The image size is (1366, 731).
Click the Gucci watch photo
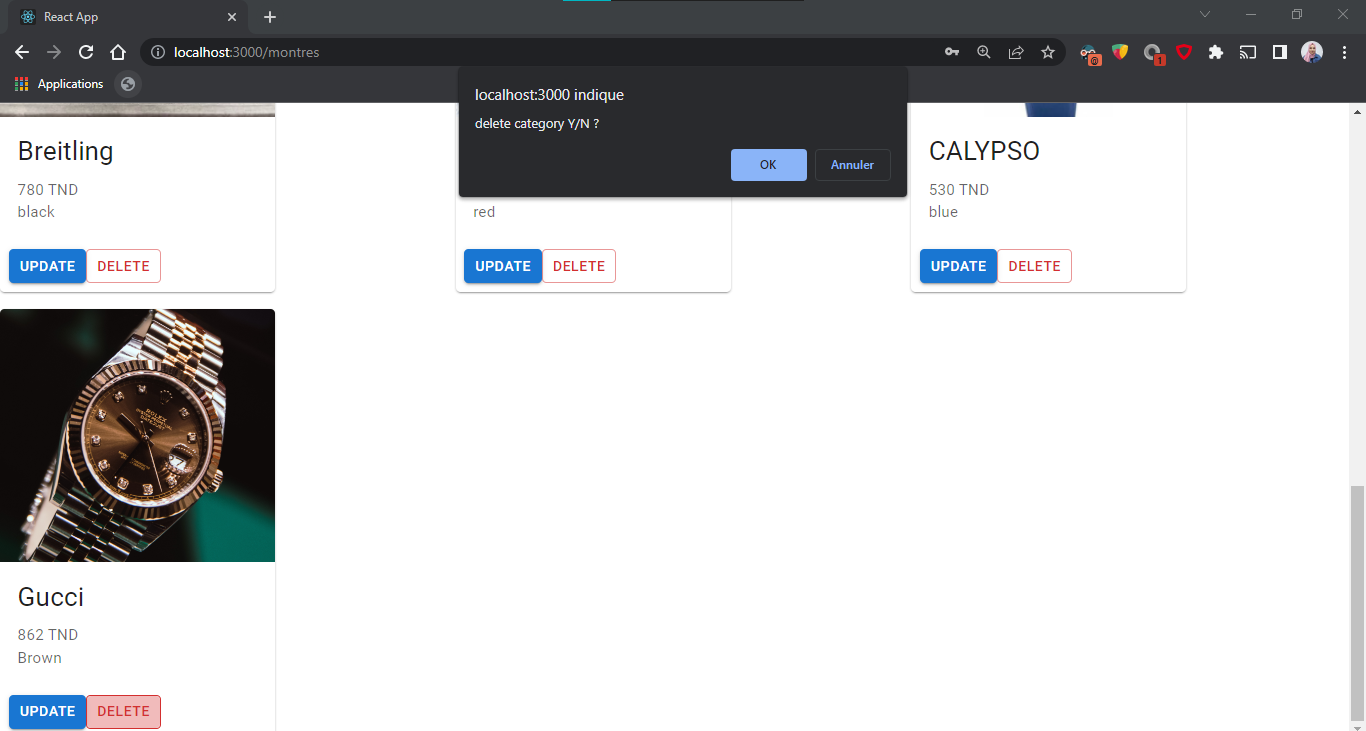[x=138, y=435]
